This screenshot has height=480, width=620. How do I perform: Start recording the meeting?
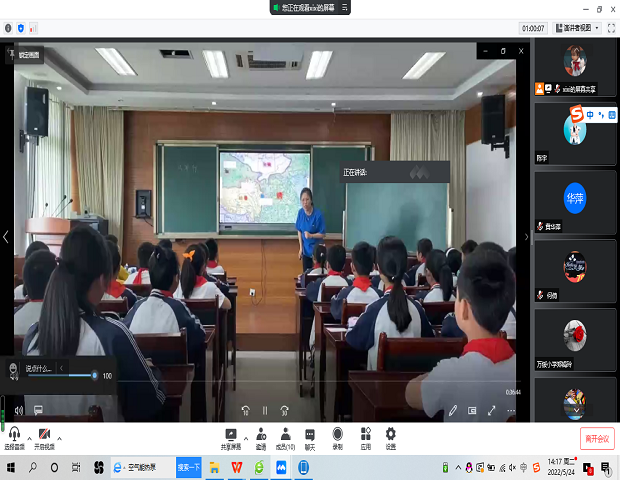click(337, 439)
